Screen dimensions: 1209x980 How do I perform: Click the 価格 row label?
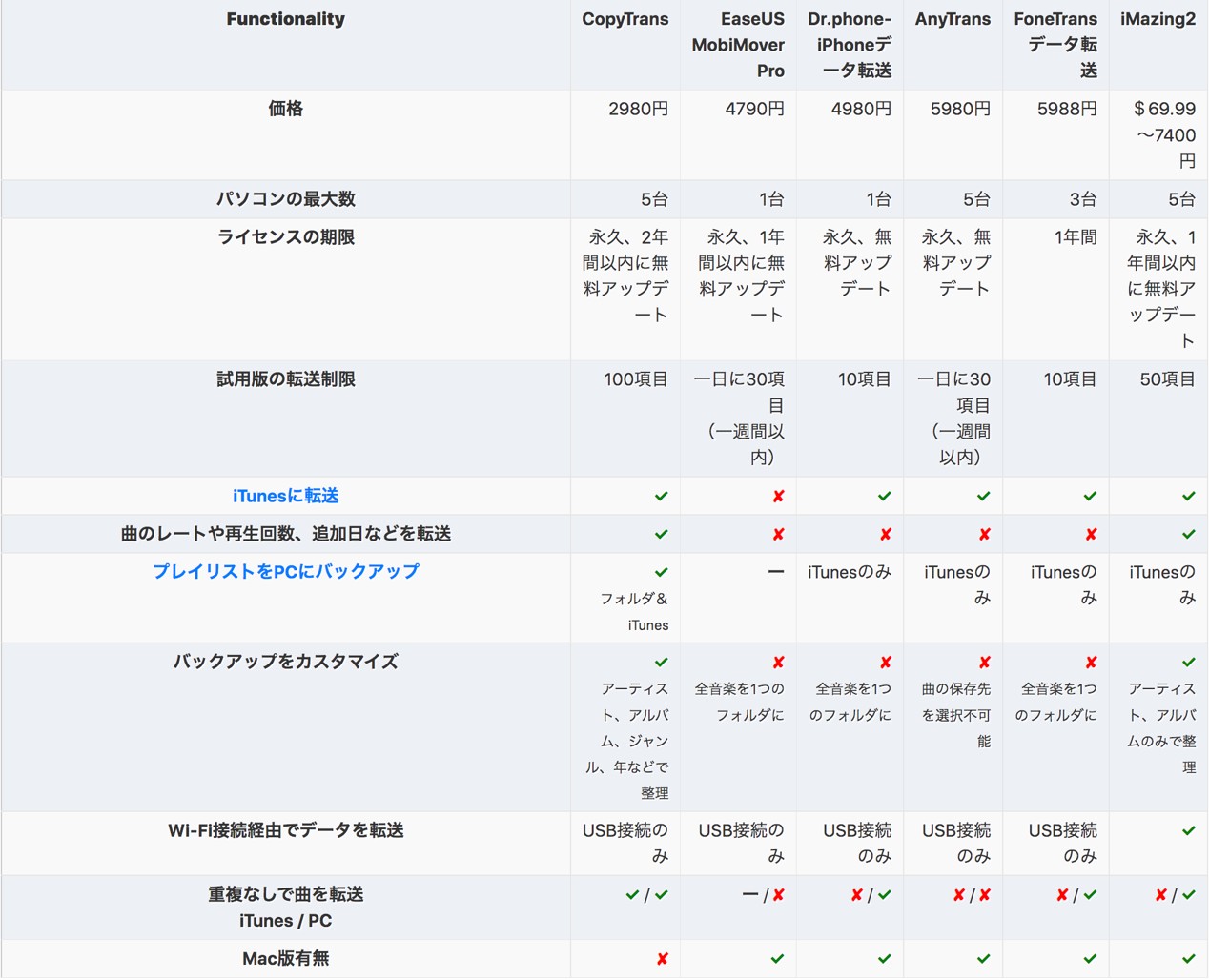click(285, 109)
